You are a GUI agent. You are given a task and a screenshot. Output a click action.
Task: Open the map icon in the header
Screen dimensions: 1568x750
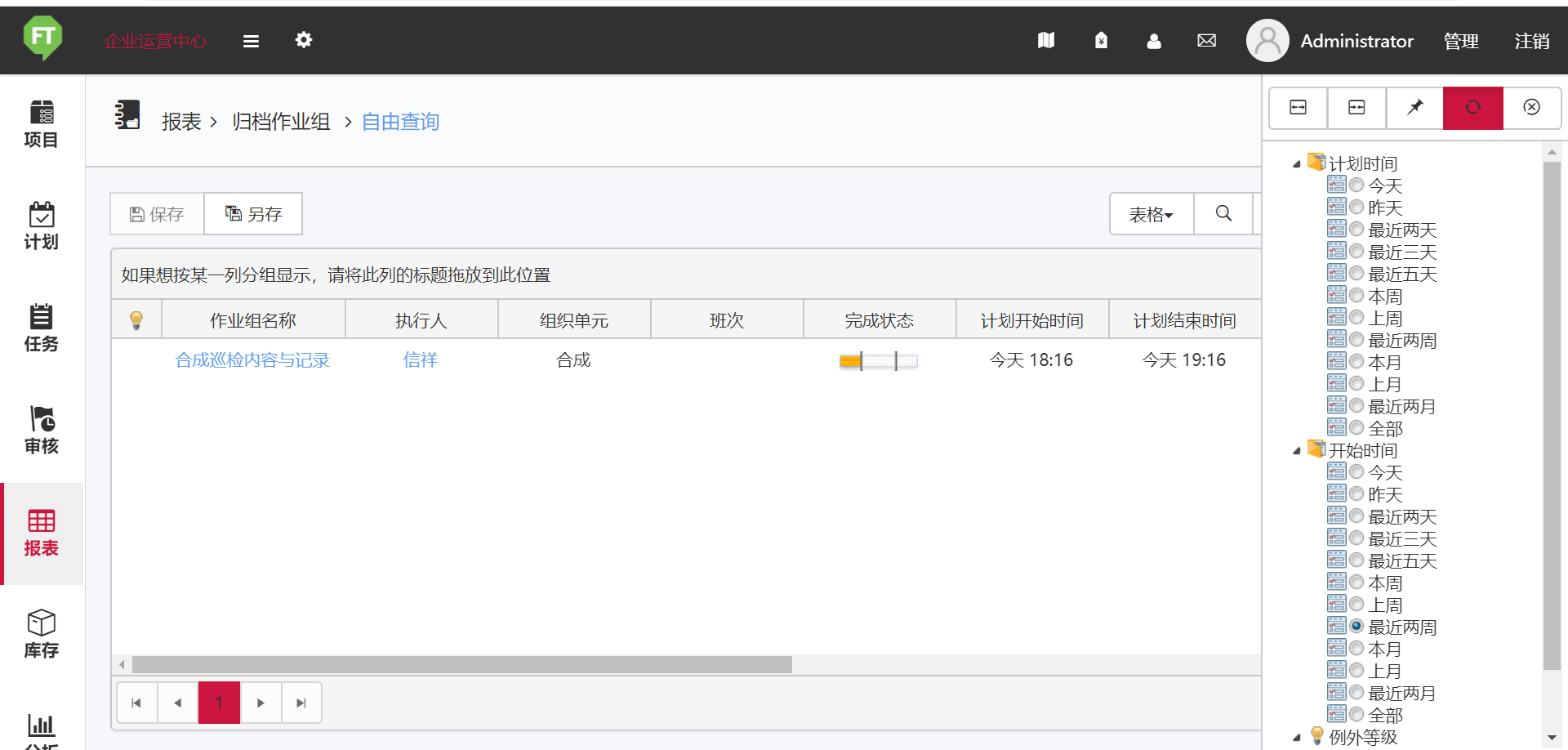click(x=1046, y=41)
